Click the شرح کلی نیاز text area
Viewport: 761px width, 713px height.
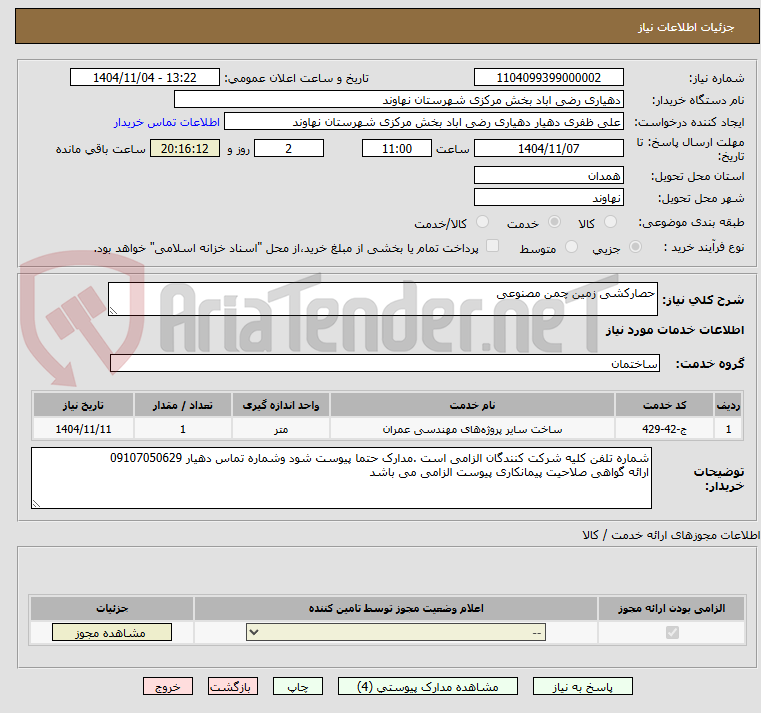[383, 299]
